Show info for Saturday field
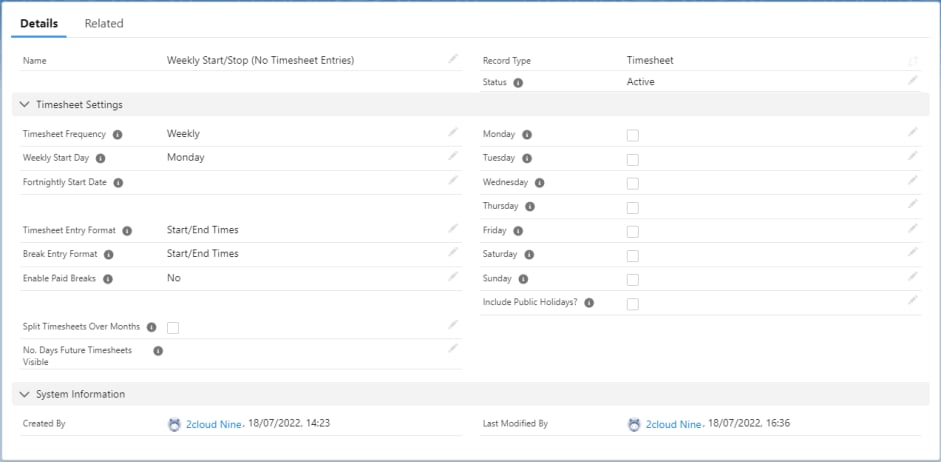Image resolution: width=941 pixels, height=462 pixels. [529, 254]
